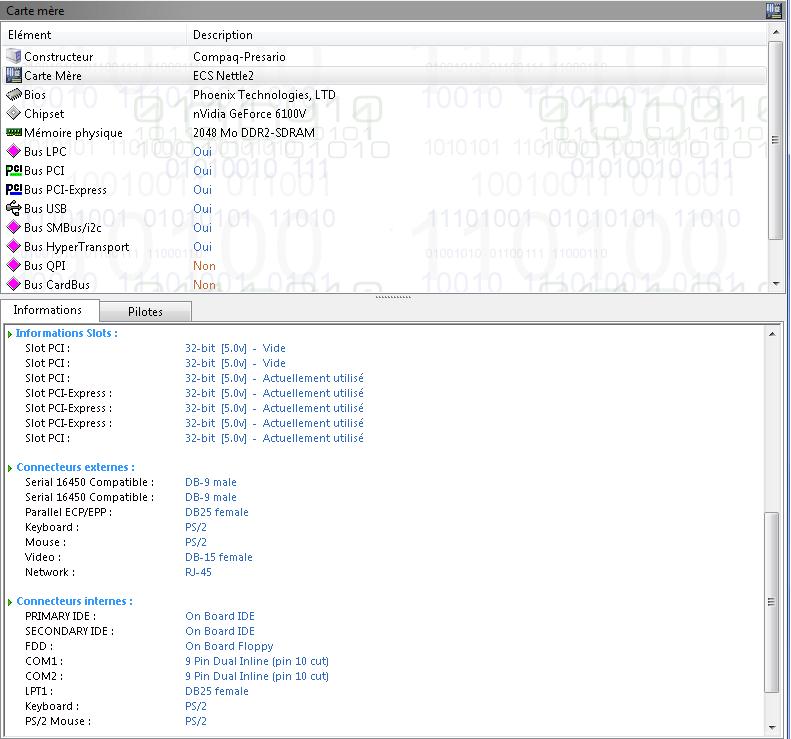Click the PS/2 Mouse label
This screenshot has height=739, width=791.
(58, 721)
